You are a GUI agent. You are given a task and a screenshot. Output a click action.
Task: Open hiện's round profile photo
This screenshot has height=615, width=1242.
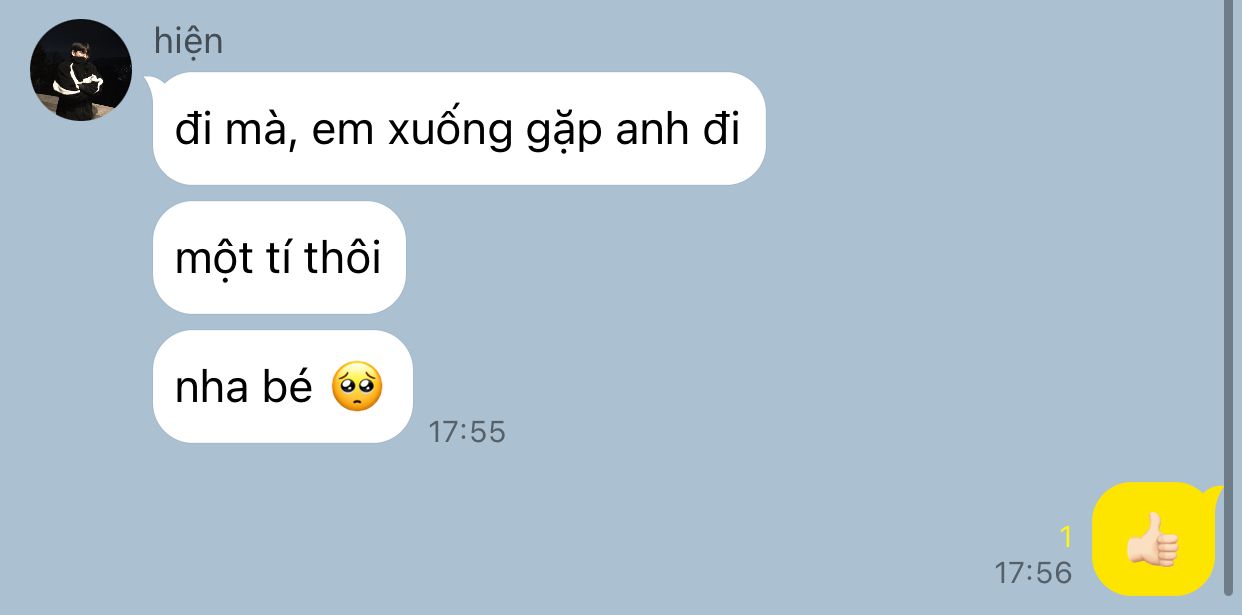tap(81, 70)
